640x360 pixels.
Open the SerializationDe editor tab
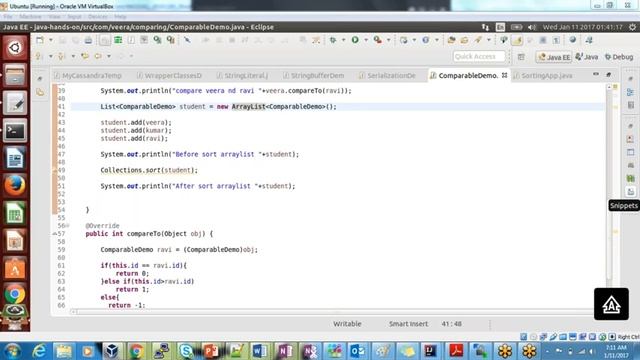tap(387, 76)
